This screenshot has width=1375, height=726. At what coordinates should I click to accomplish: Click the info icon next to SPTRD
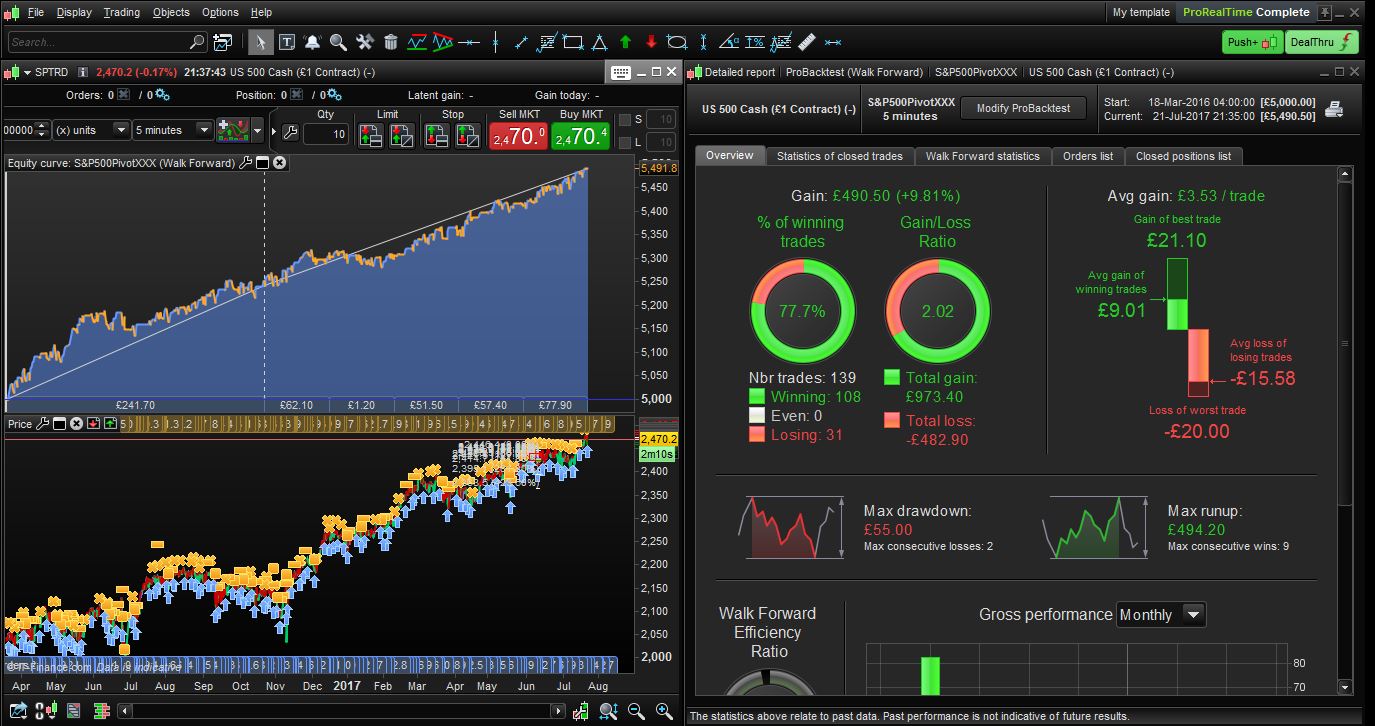(82, 72)
